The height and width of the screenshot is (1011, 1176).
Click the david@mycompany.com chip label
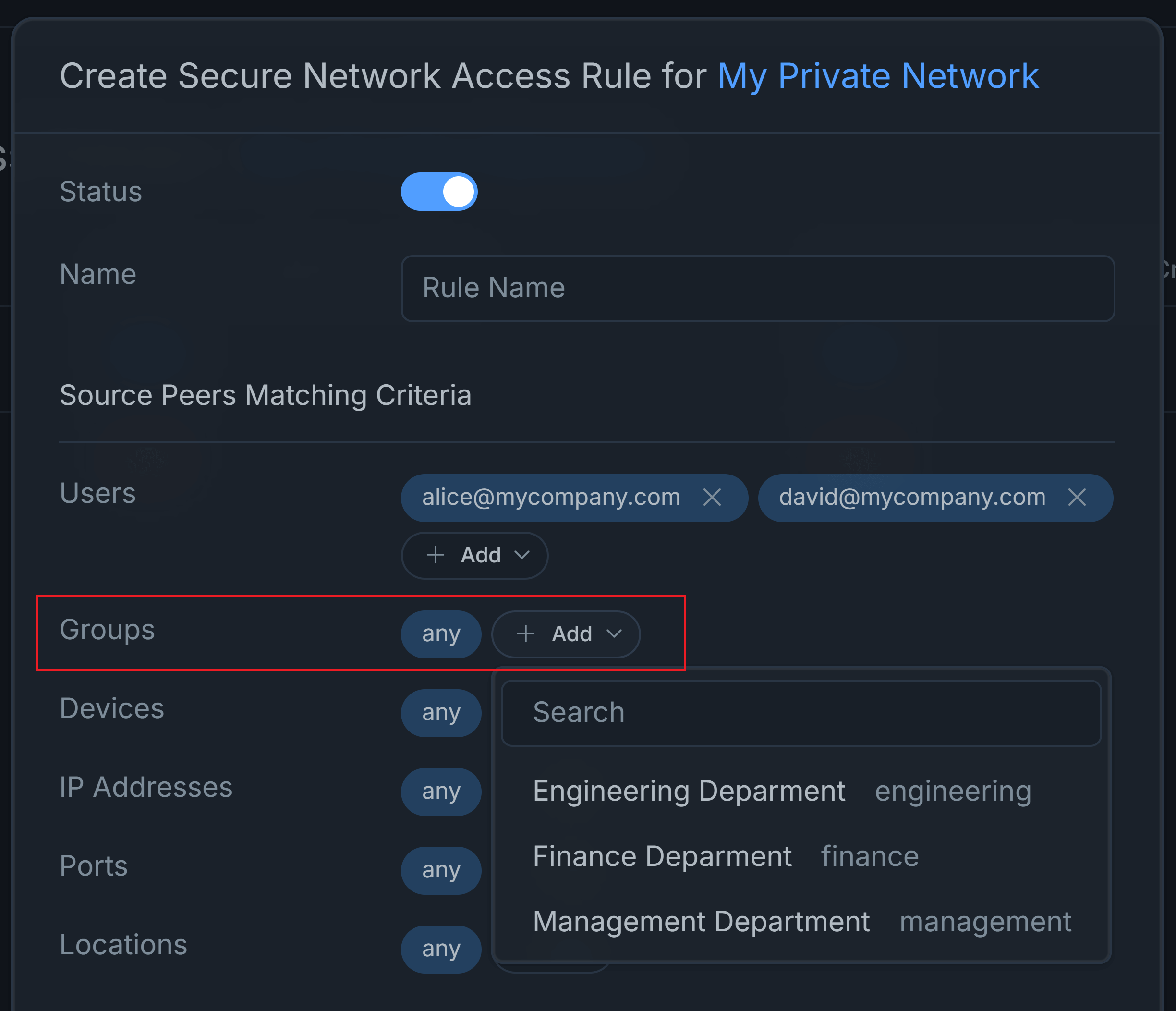point(911,497)
